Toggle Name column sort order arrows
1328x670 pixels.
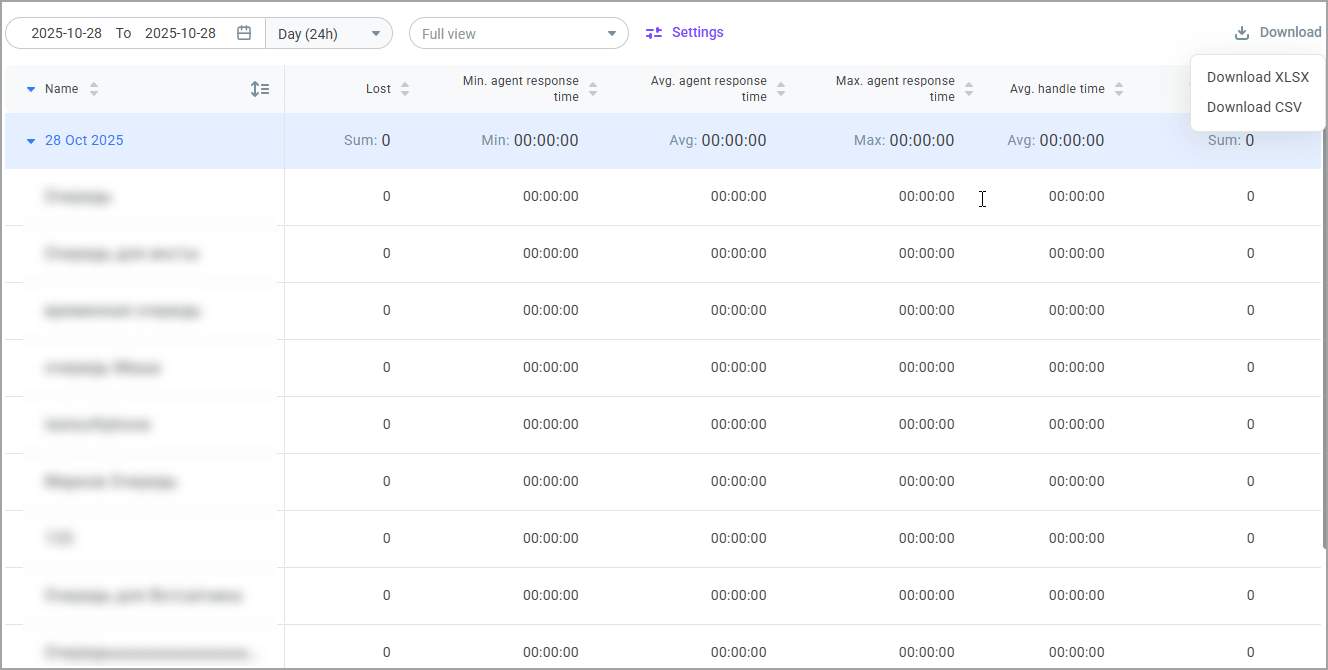click(92, 88)
